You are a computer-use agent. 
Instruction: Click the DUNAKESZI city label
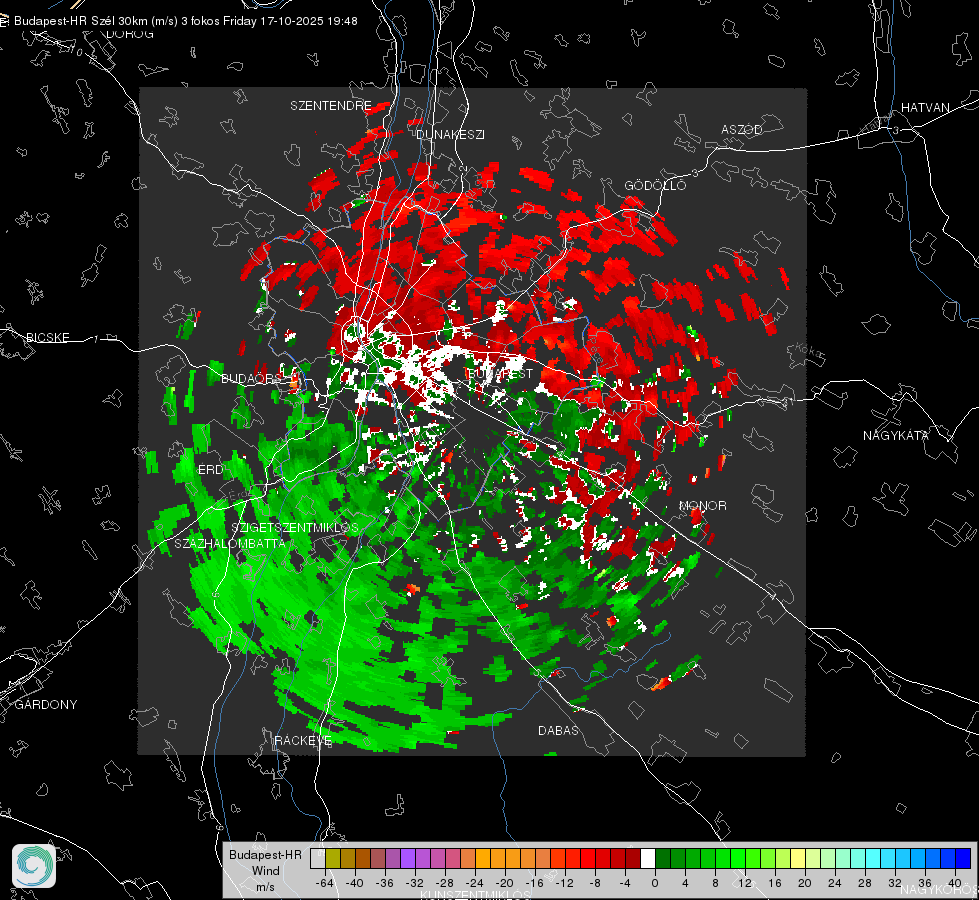(450, 134)
